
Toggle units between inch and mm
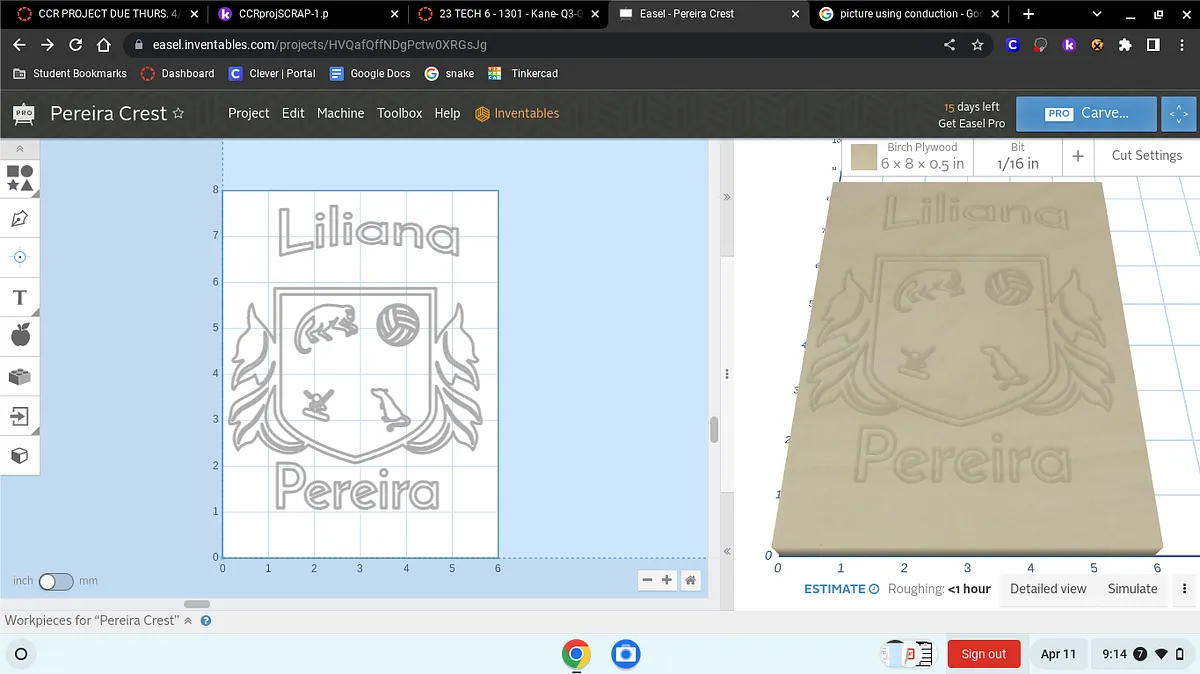[55, 581]
